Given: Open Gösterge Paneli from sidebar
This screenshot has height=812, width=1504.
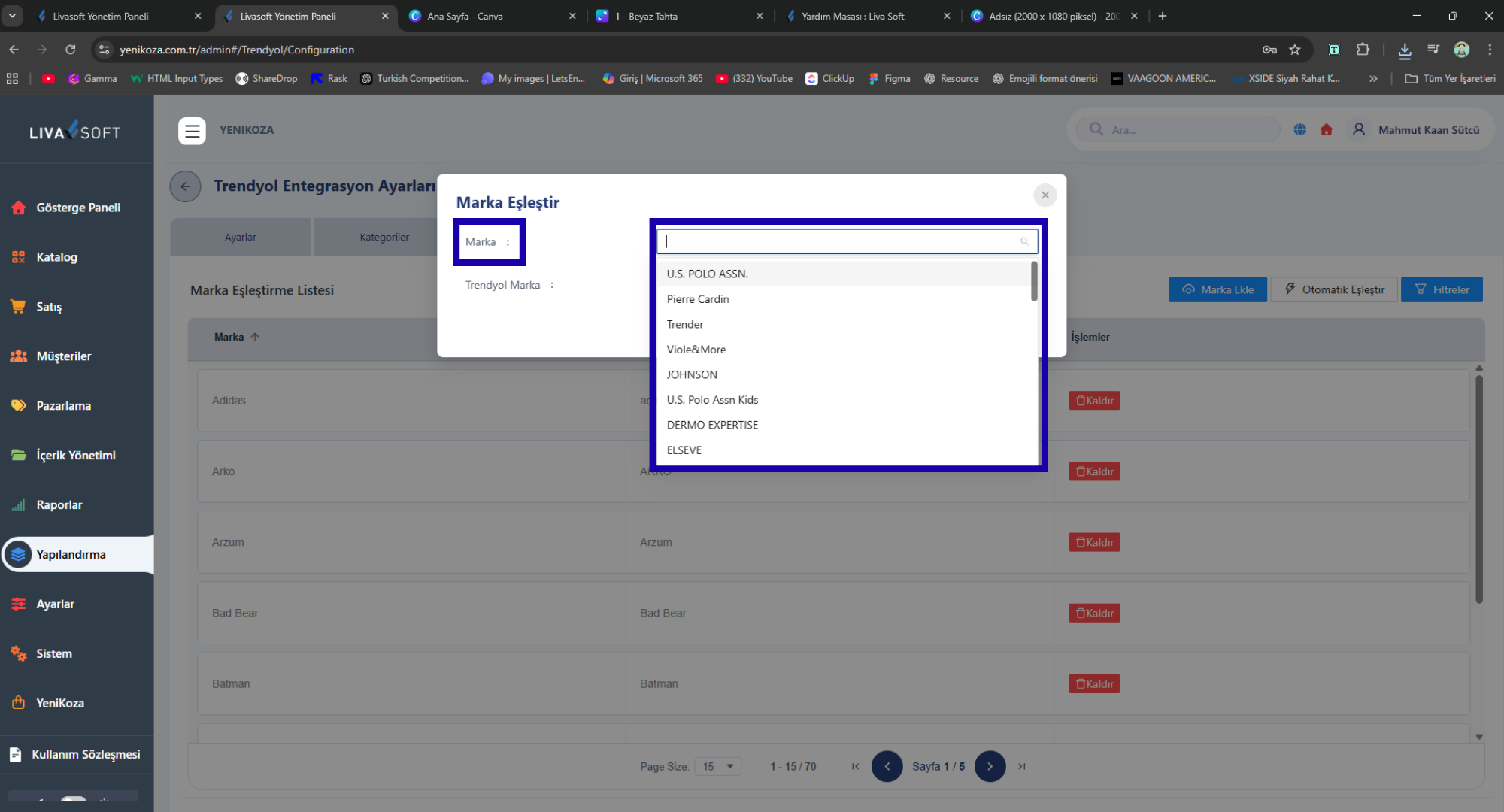Looking at the screenshot, I should [x=77, y=208].
